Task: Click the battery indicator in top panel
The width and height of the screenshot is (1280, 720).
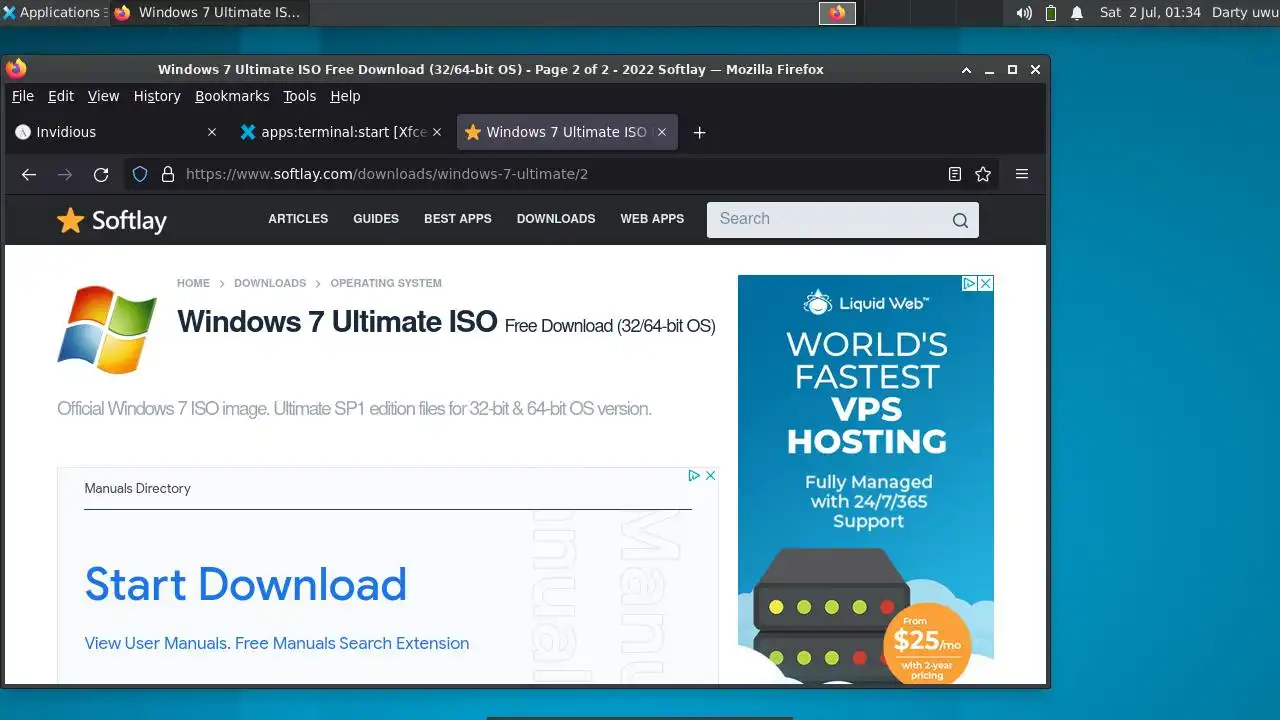Action: coord(1051,13)
